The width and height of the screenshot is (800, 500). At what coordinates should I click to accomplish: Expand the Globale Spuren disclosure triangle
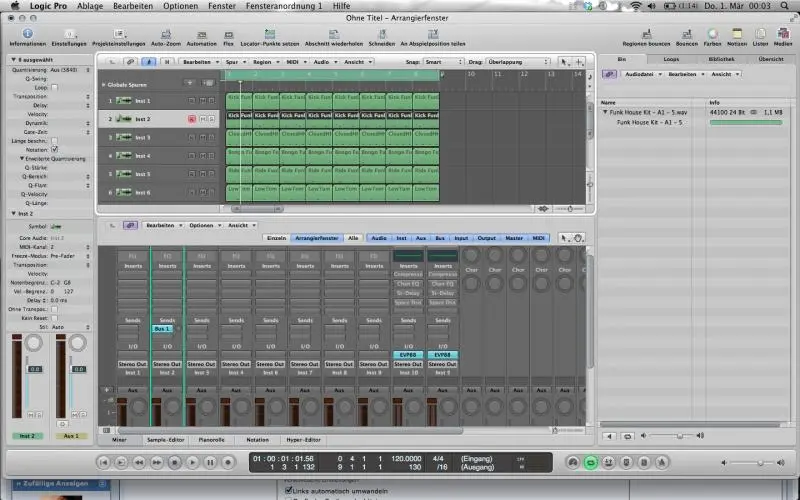tap(103, 84)
